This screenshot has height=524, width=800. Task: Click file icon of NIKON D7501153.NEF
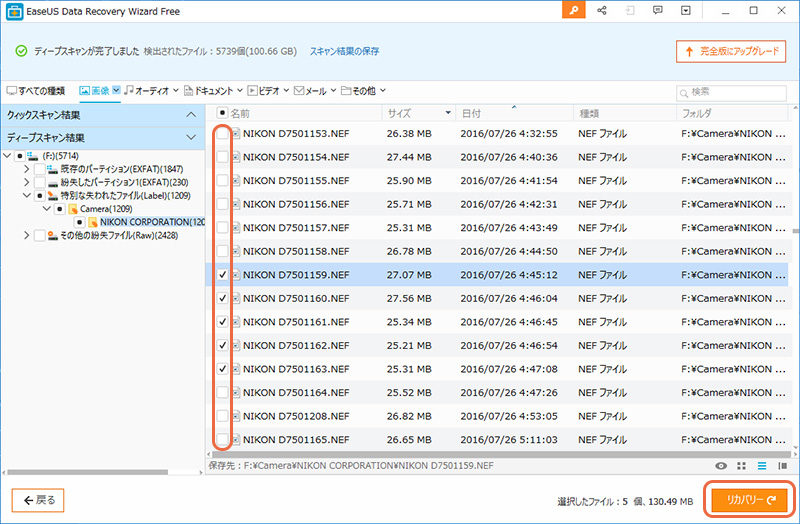tap(236, 134)
